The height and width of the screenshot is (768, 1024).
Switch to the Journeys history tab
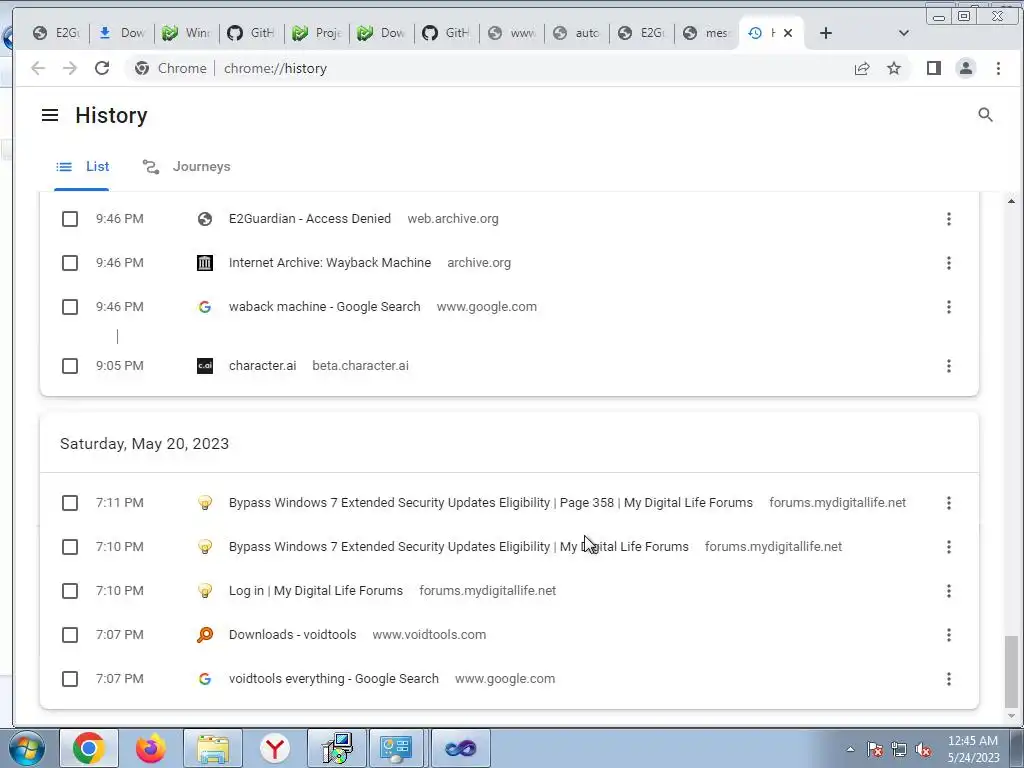point(187,167)
